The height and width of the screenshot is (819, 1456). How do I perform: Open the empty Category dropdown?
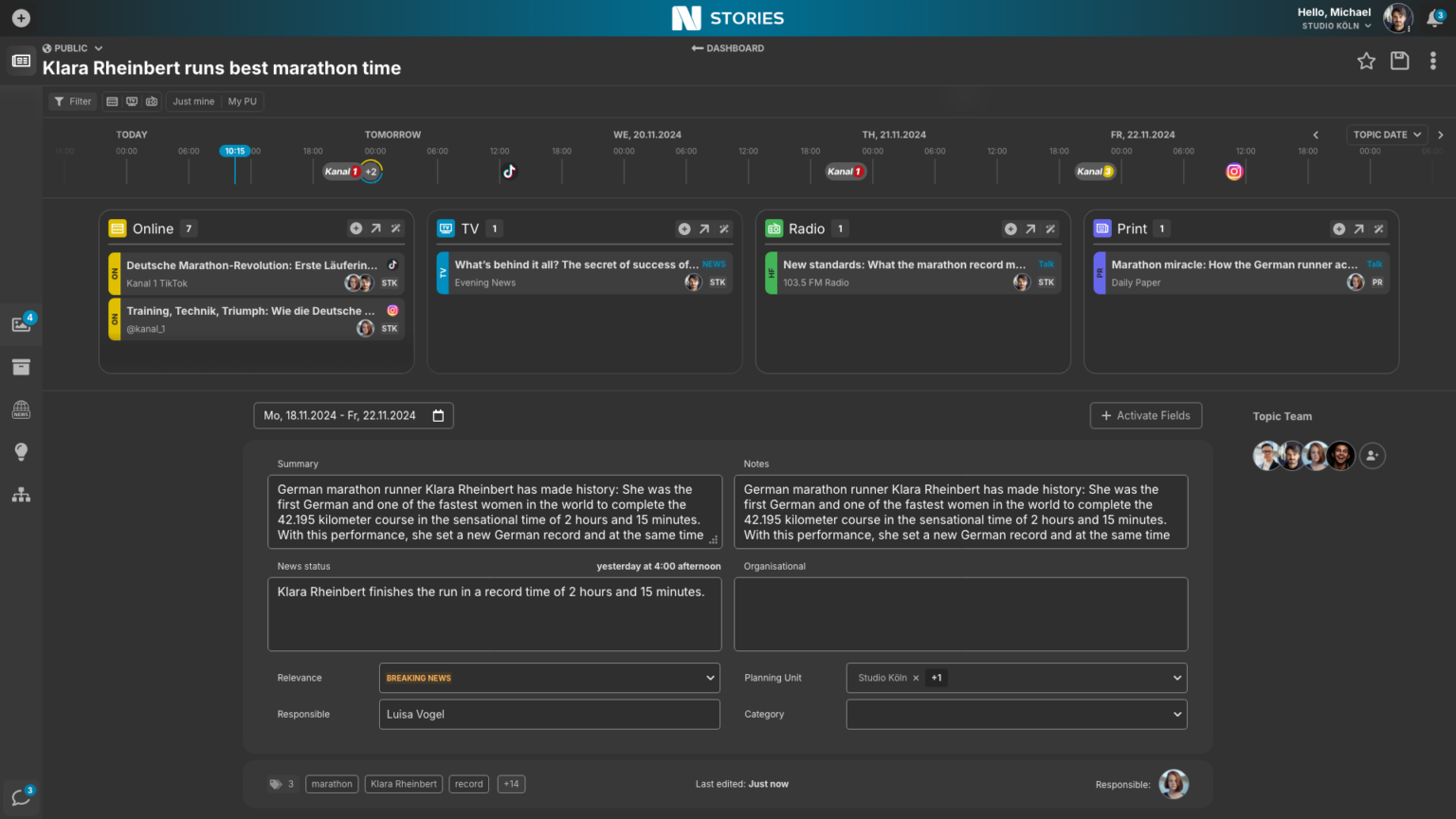[x=1016, y=715]
